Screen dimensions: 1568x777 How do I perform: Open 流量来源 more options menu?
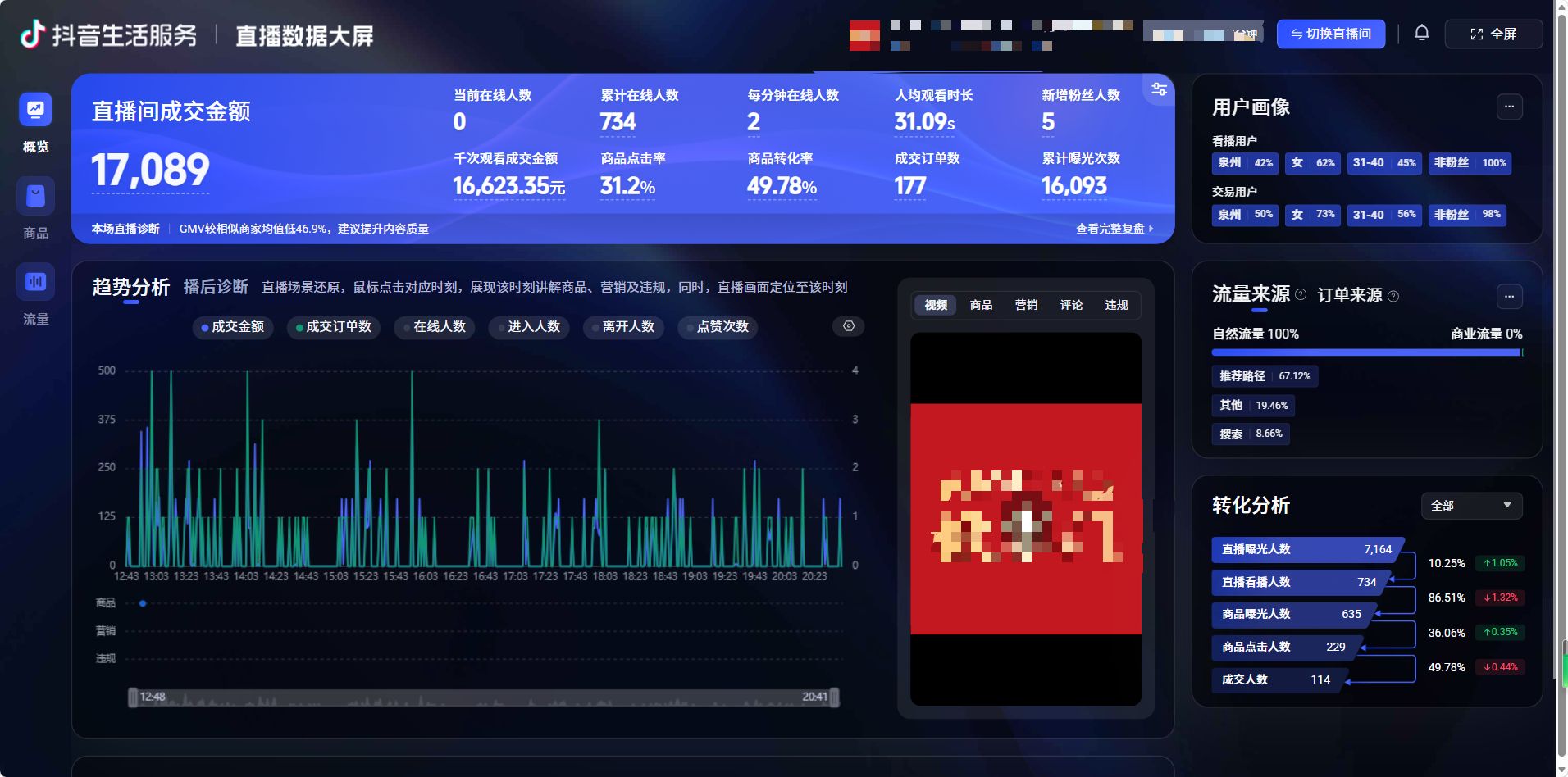(1509, 296)
